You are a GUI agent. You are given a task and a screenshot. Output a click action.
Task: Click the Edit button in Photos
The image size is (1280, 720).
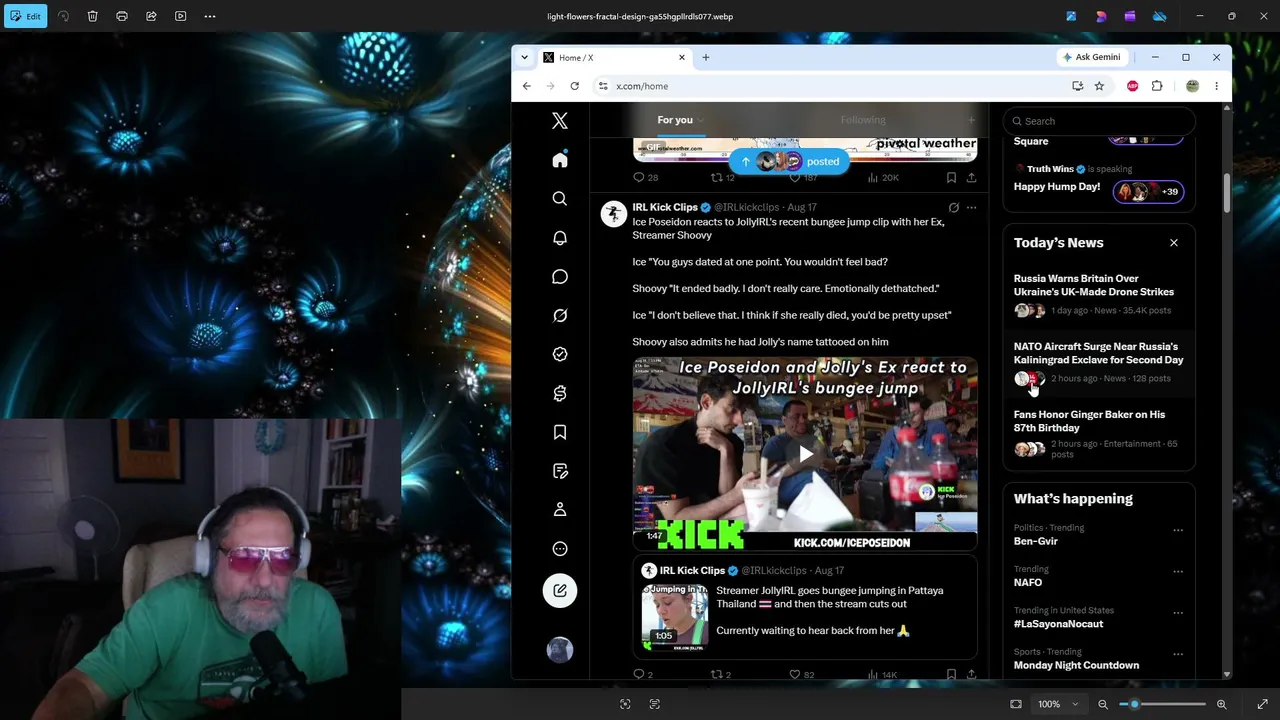[x=26, y=16]
